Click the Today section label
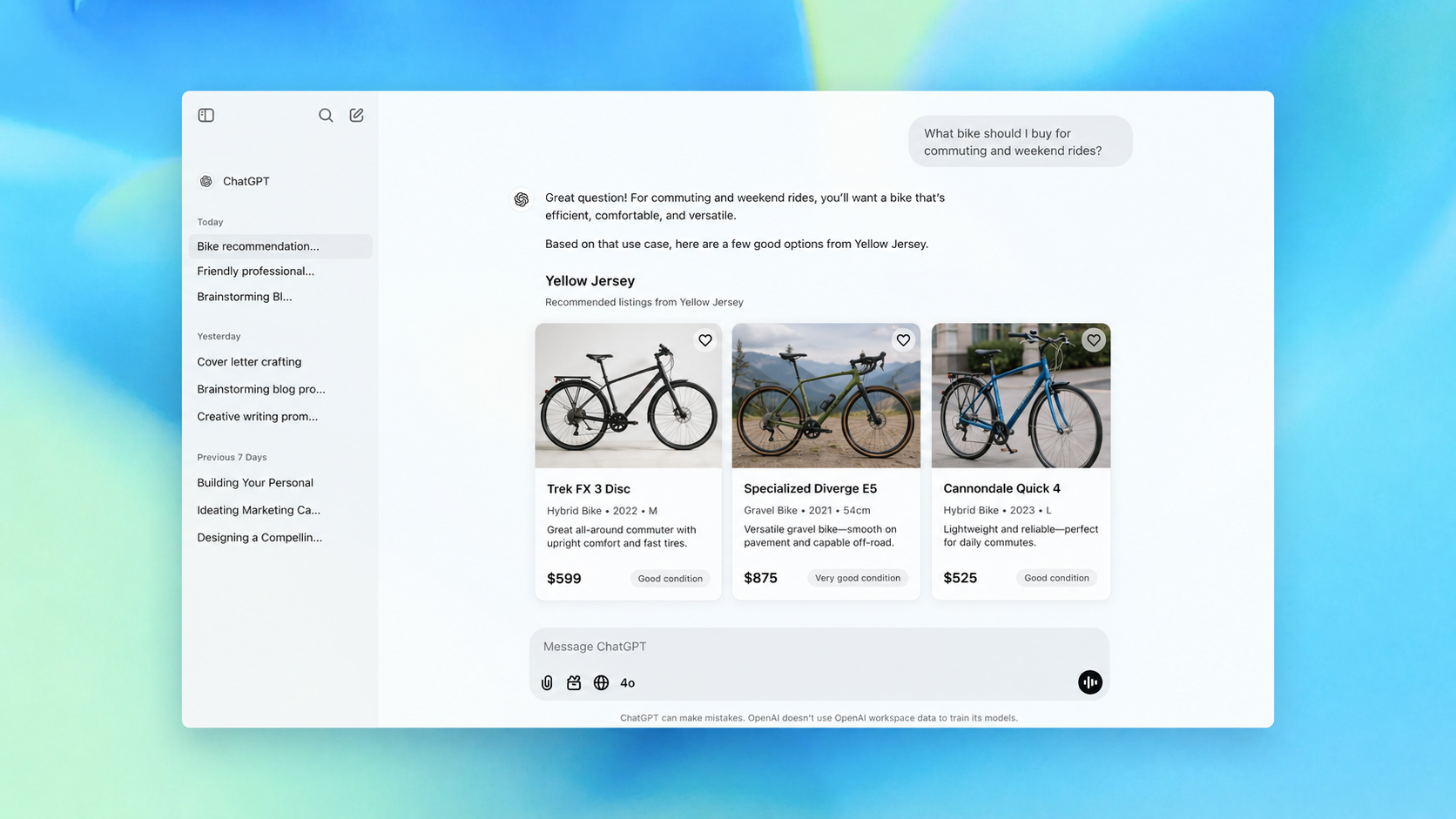1456x819 pixels. (210, 222)
